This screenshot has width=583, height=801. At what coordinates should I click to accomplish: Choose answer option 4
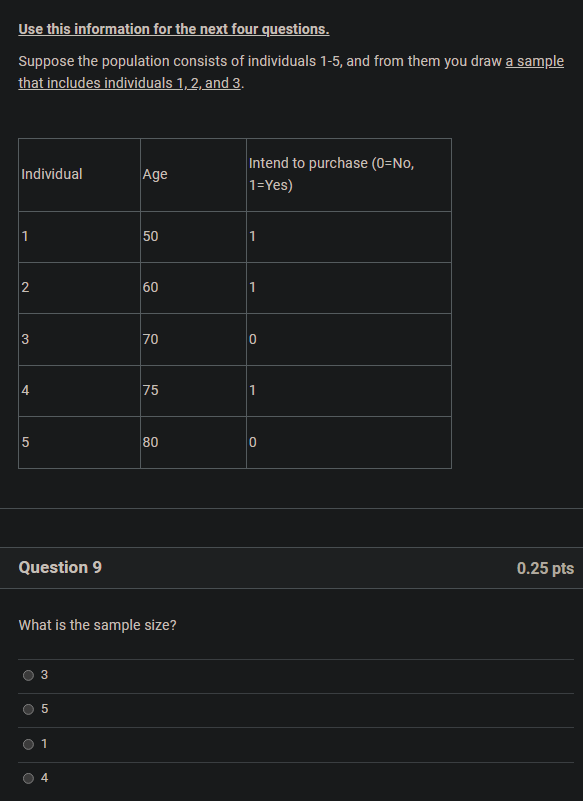29,778
